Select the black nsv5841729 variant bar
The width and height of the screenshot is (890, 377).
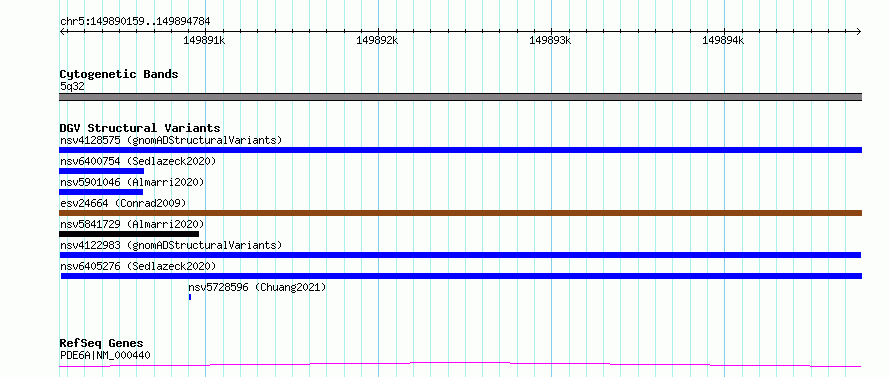129,234
